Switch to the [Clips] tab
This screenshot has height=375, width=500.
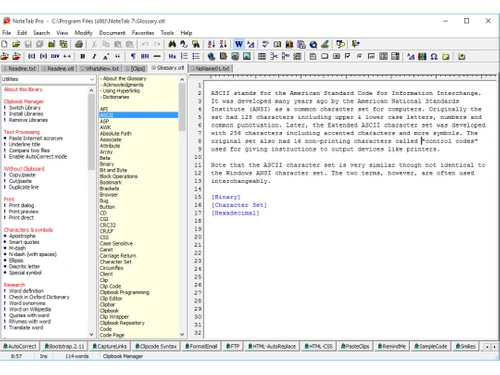(135, 69)
